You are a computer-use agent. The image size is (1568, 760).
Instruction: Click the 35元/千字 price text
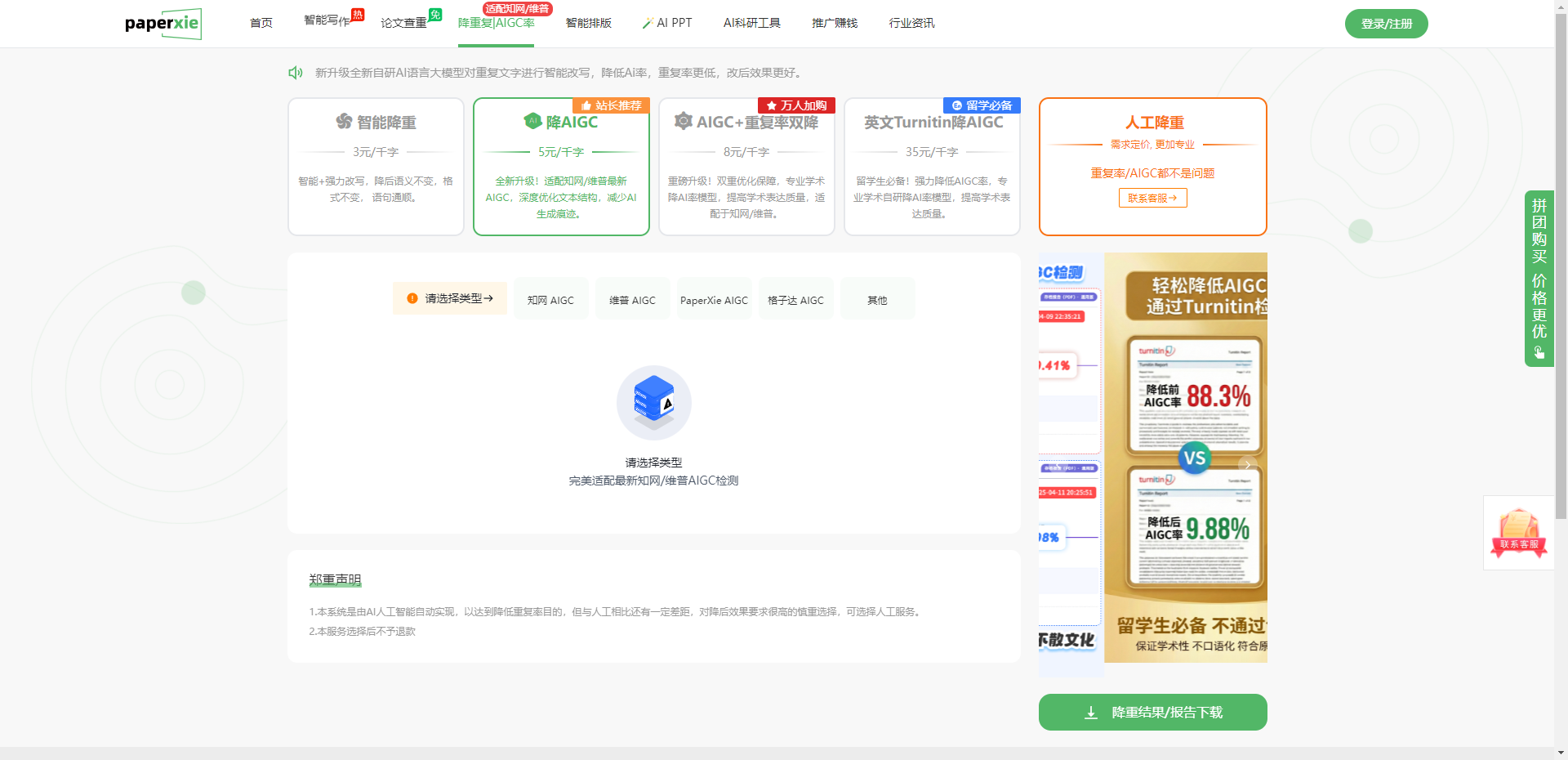[932, 152]
